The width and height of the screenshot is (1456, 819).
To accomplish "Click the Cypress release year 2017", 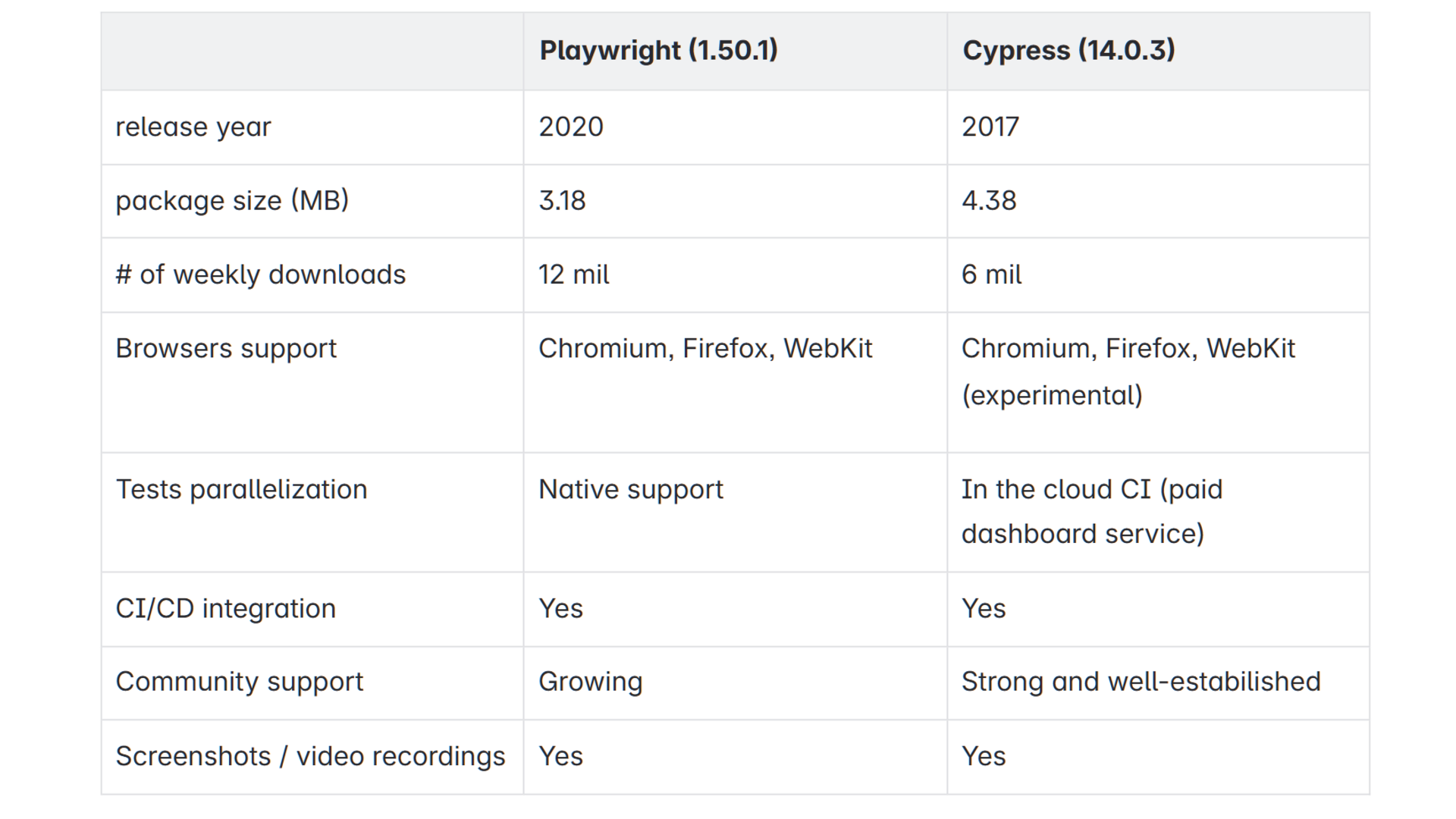I will pyautogui.click(x=990, y=127).
